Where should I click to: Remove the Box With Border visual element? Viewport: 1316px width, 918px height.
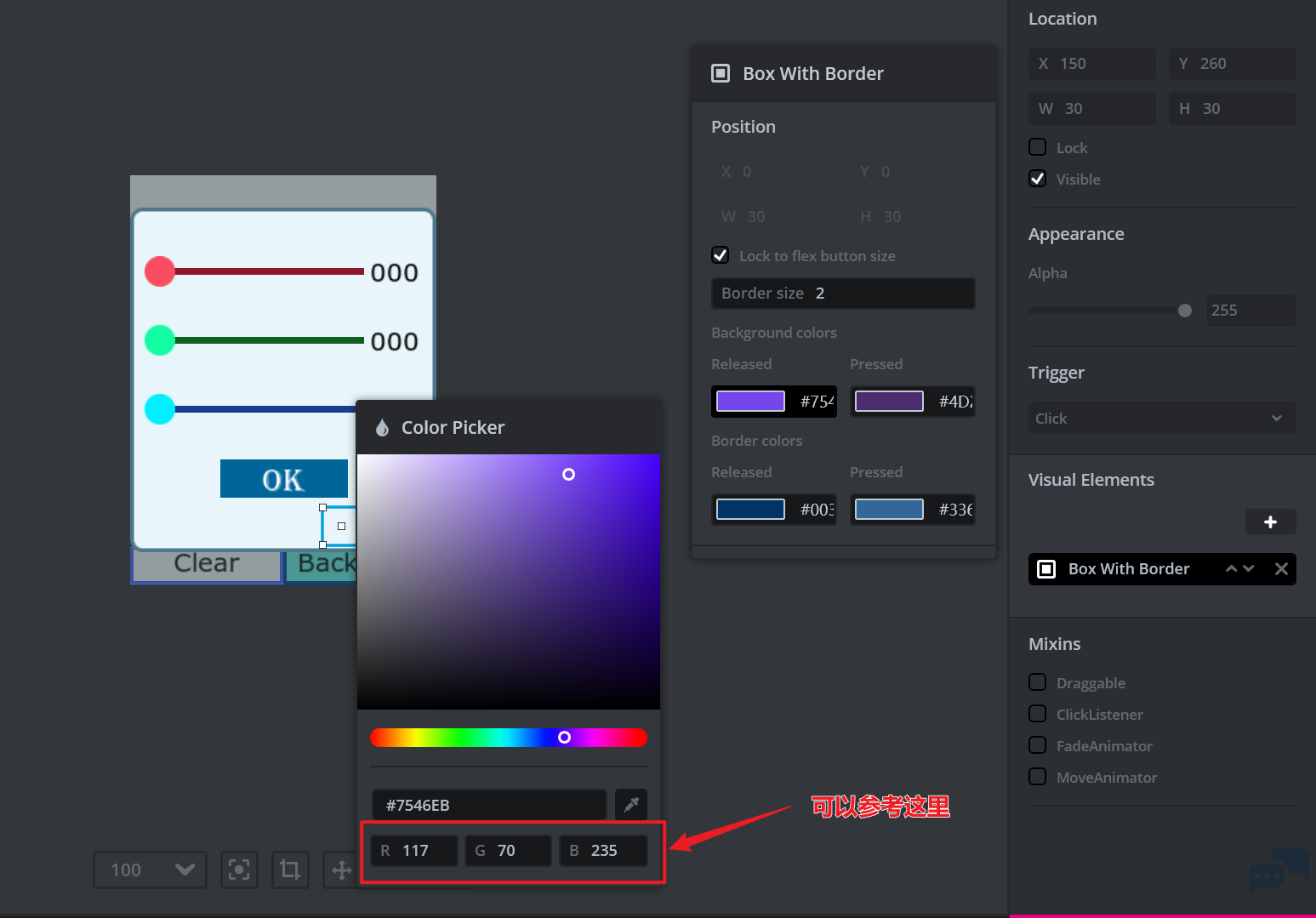[x=1281, y=569]
